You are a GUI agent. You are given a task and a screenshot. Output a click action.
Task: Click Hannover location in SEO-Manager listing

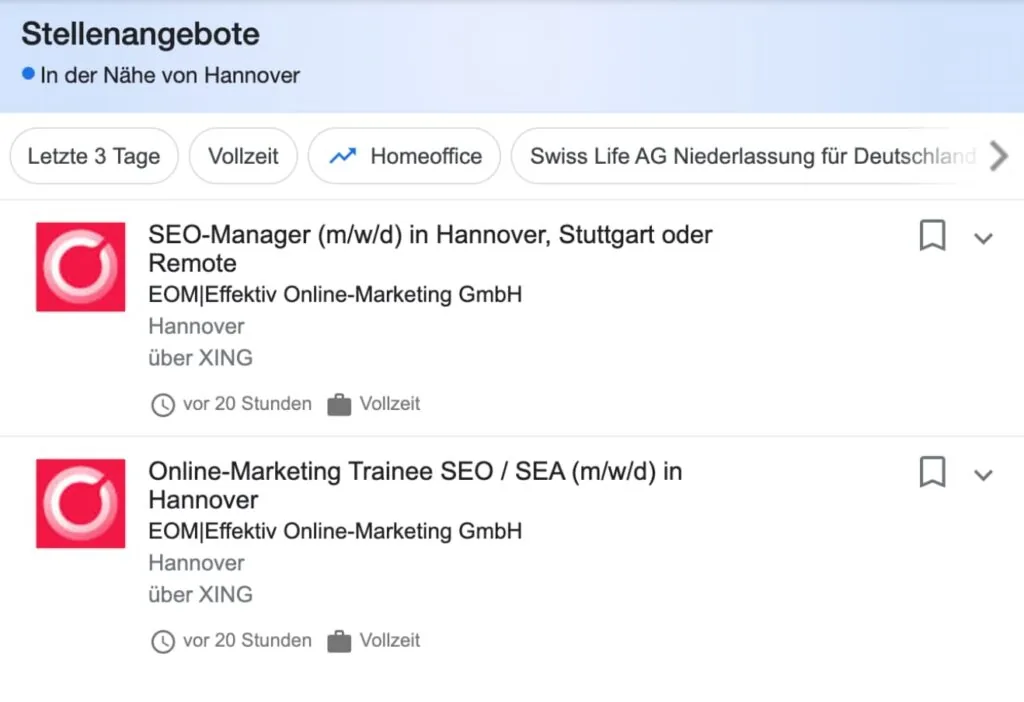click(197, 326)
